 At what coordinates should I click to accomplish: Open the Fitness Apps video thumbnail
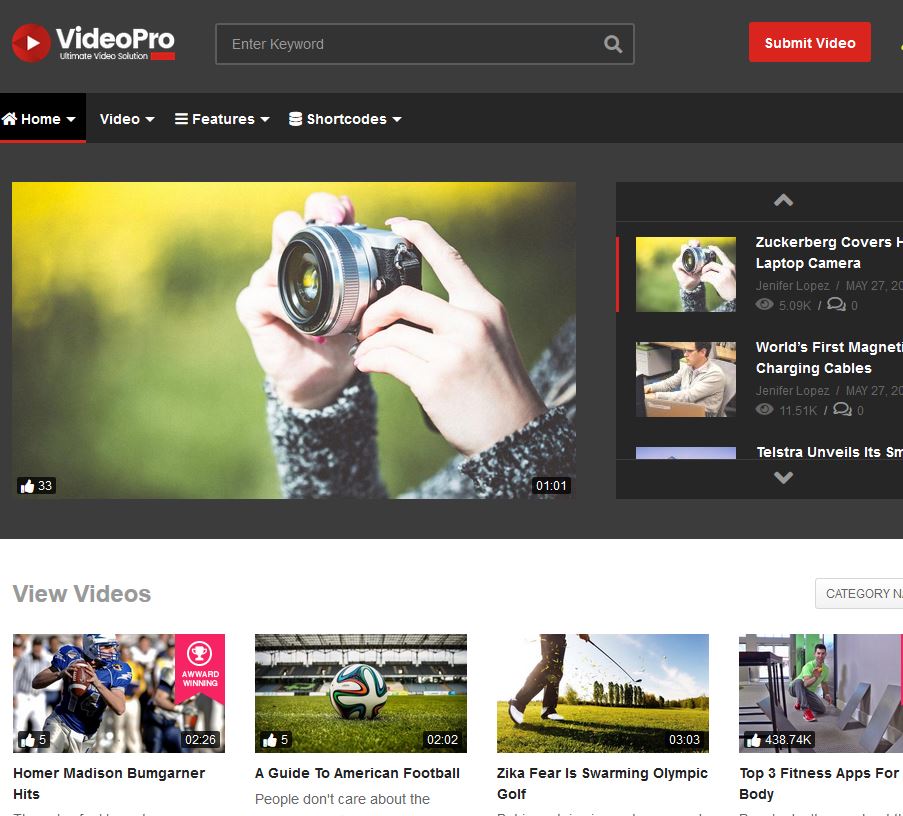(x=821, y=693)
